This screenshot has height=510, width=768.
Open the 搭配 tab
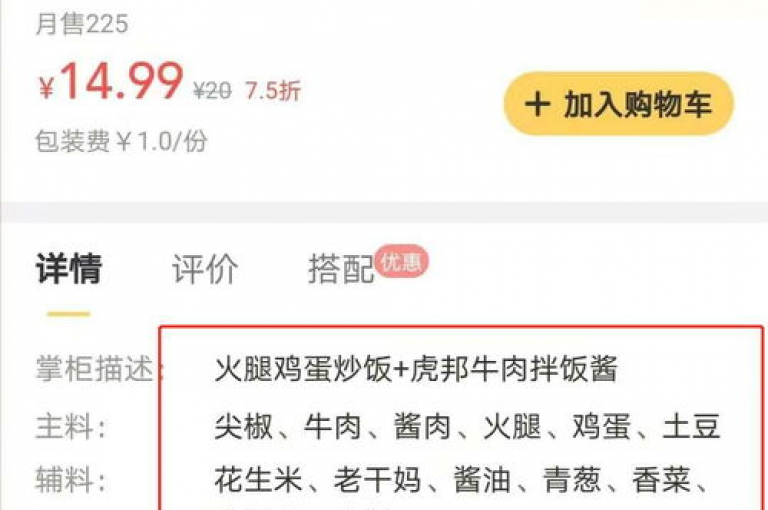pos(341,268)
